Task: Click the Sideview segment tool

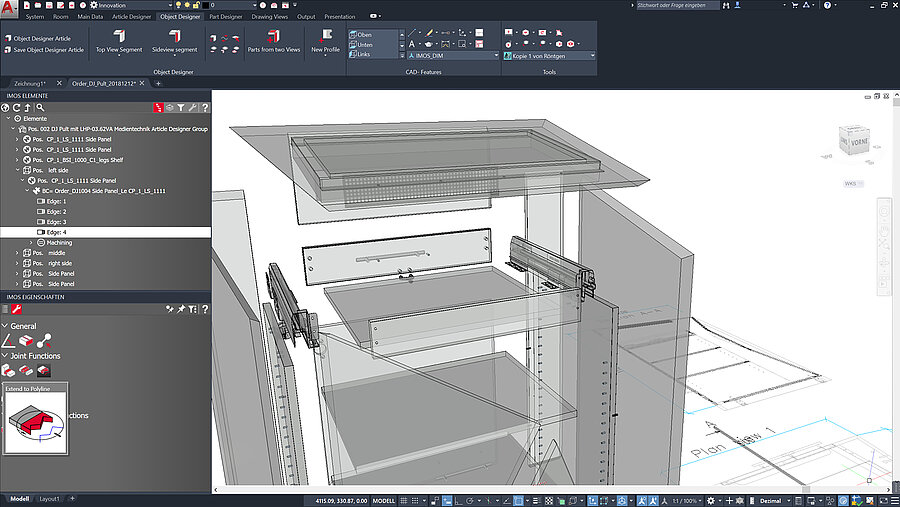Action: click(x=174, y=40)
